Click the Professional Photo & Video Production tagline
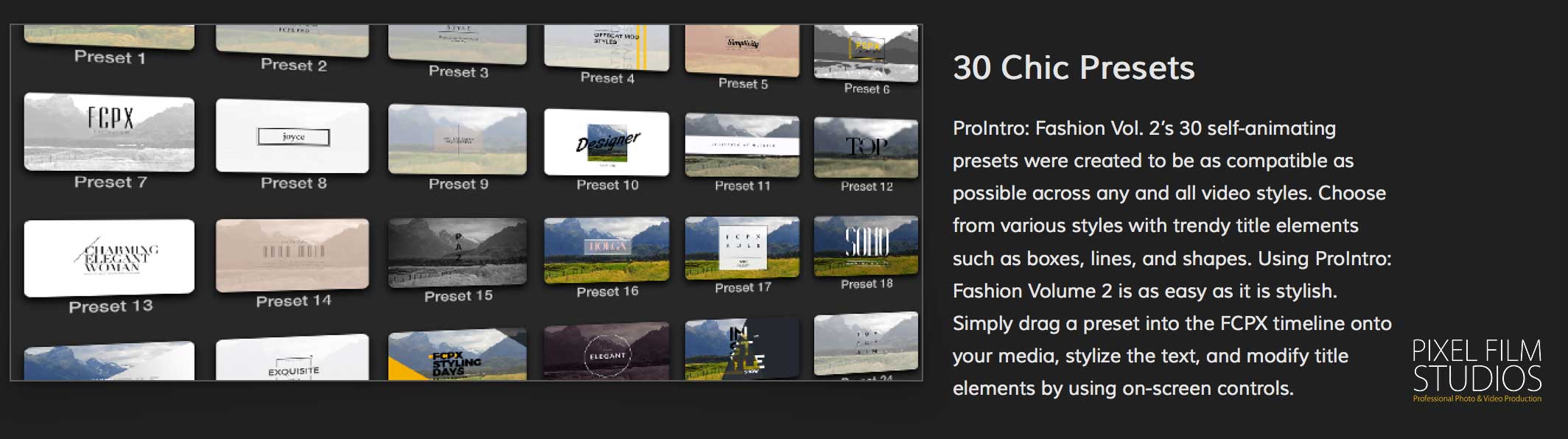The height and width of the screenshot is (439, 1568). [x=1477, y=398]
